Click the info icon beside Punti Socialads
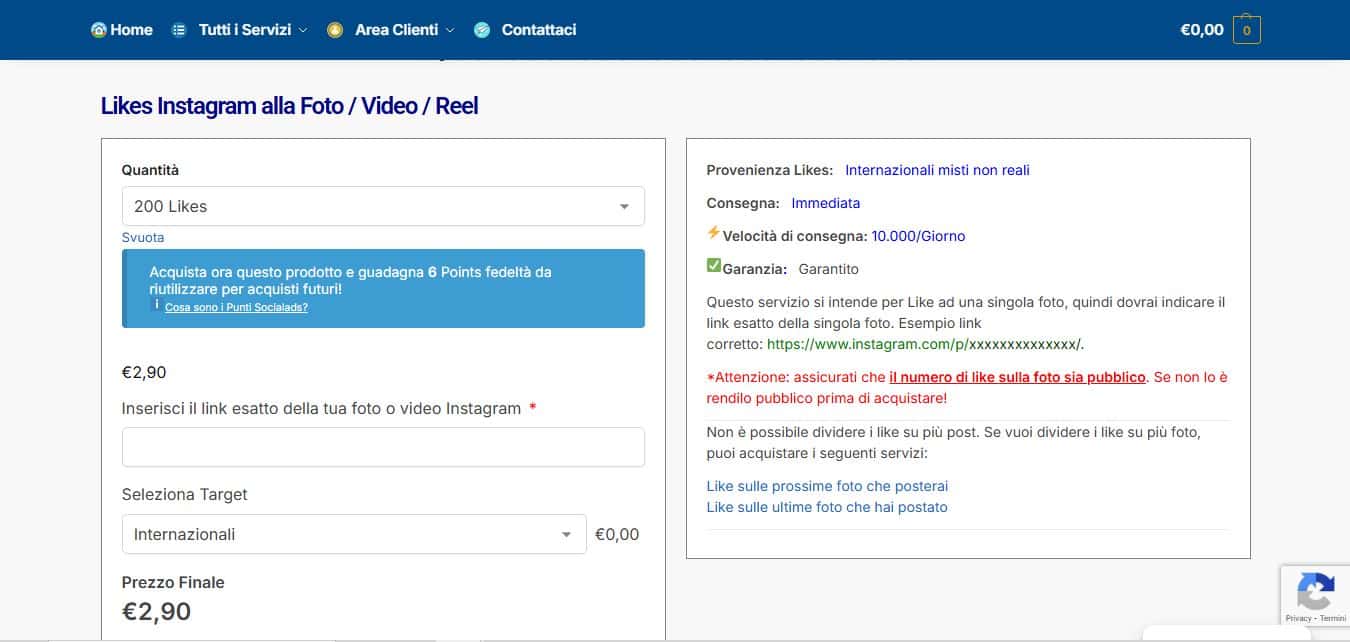This screenshot has height=642, width=1350. coord(155,305)
